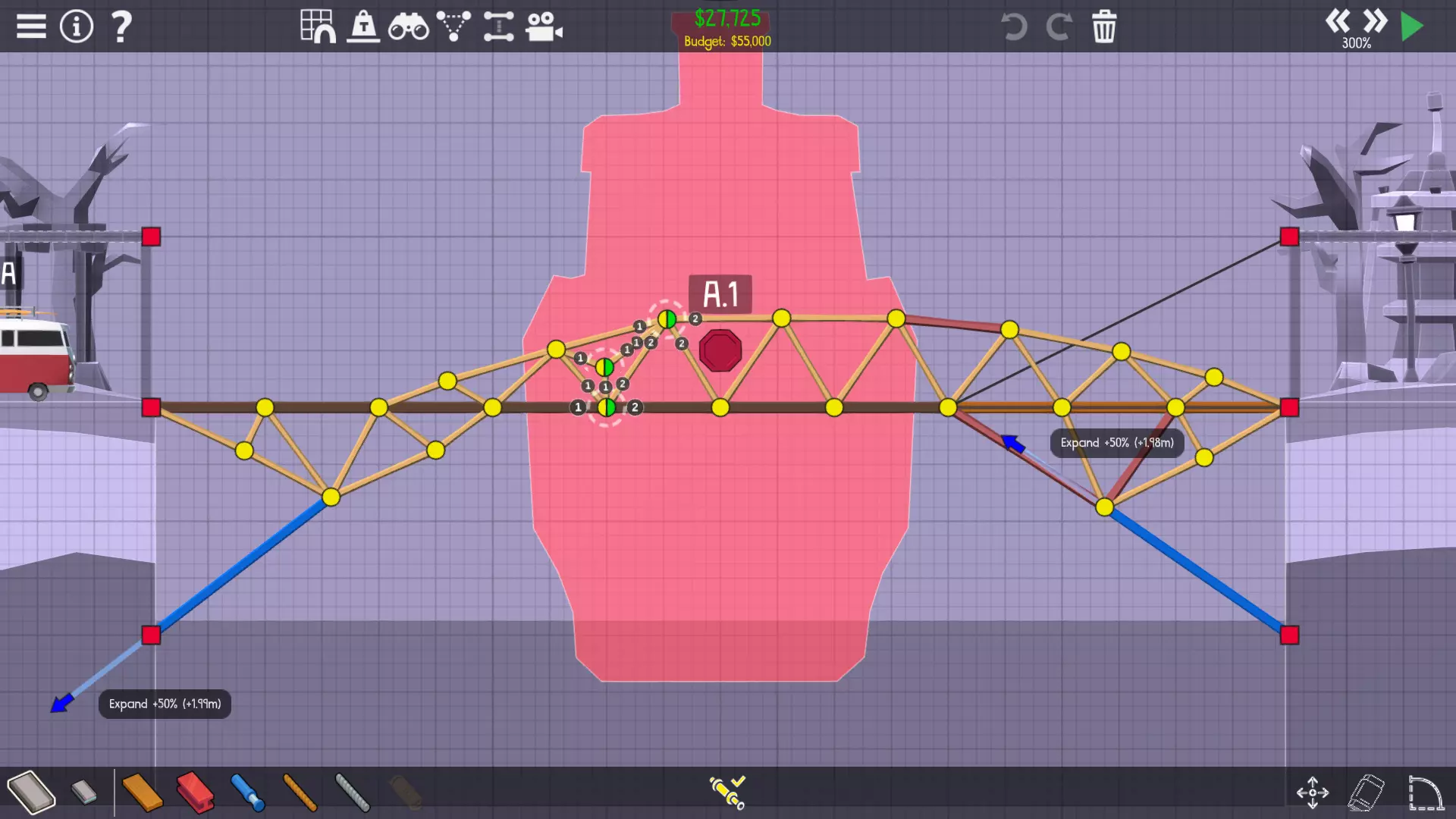
Task: Toggle the triangle tracing tool
Action: coord(453,27)
